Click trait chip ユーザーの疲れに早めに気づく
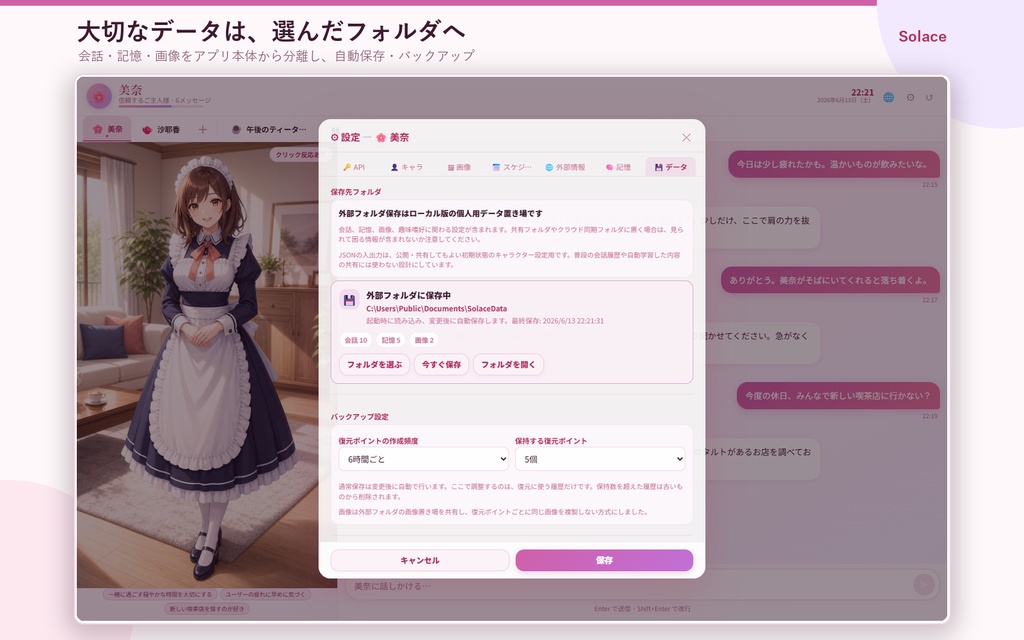 [x=266, y=595]
